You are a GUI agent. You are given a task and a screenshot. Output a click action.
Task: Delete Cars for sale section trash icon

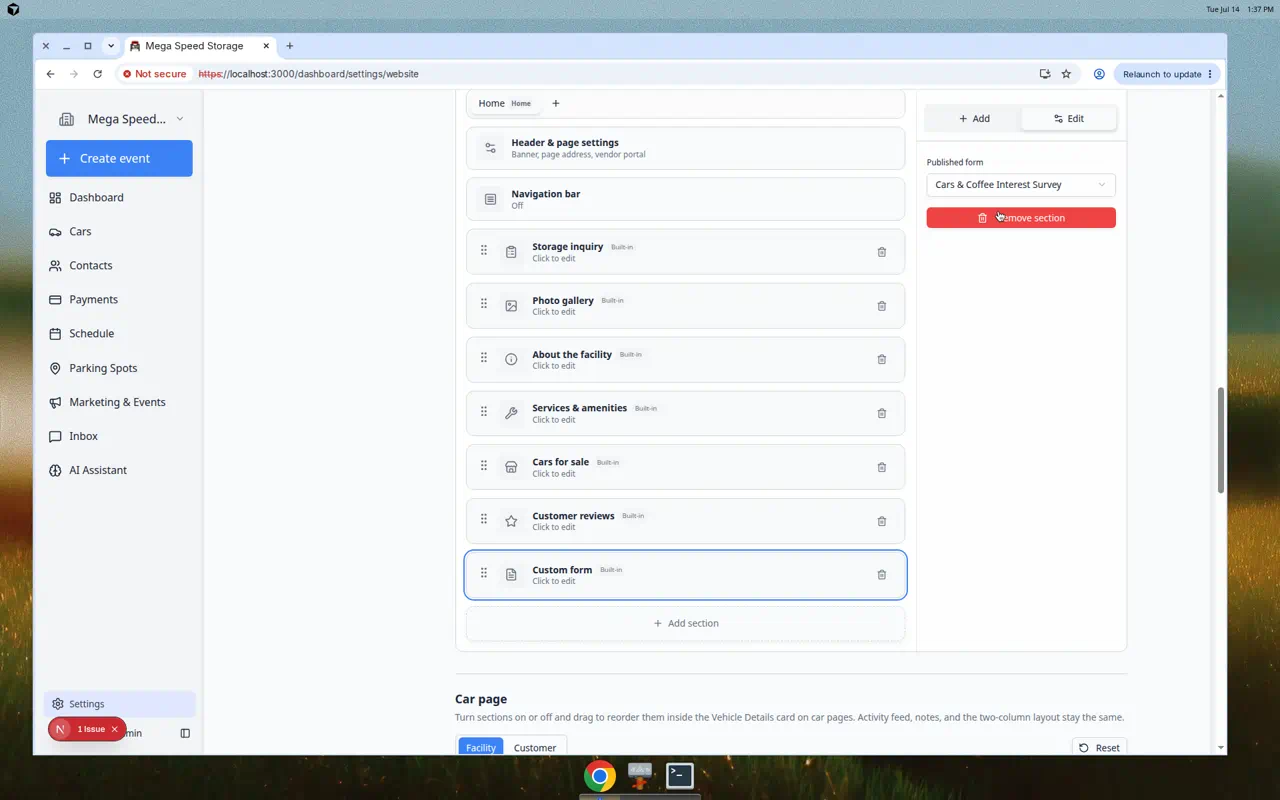[x=881, y=467]
